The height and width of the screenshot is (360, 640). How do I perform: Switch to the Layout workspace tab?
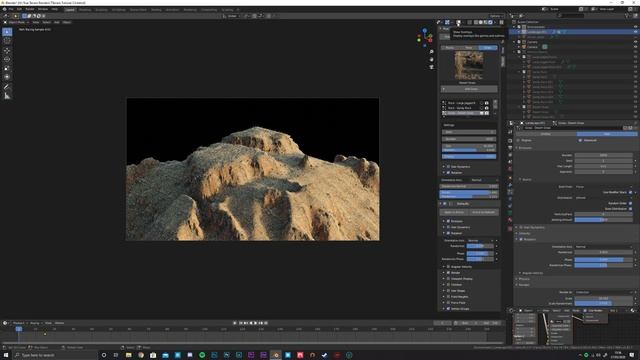click(x=70, y=9)
